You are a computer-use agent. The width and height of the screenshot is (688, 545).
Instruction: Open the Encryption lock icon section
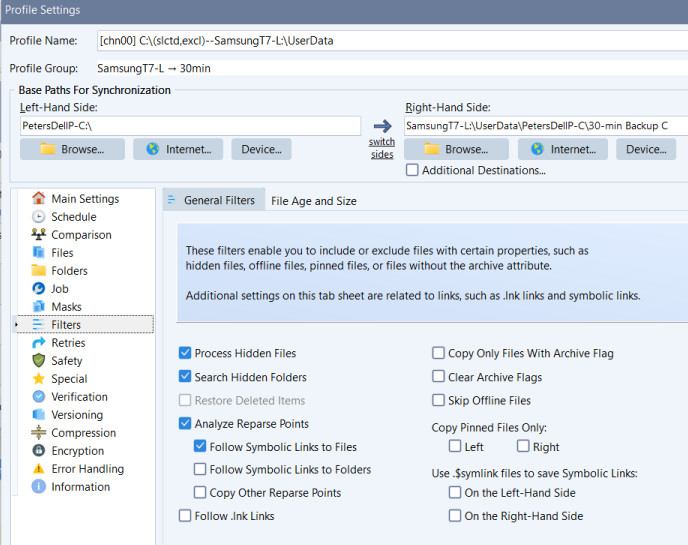pos(39,451)
